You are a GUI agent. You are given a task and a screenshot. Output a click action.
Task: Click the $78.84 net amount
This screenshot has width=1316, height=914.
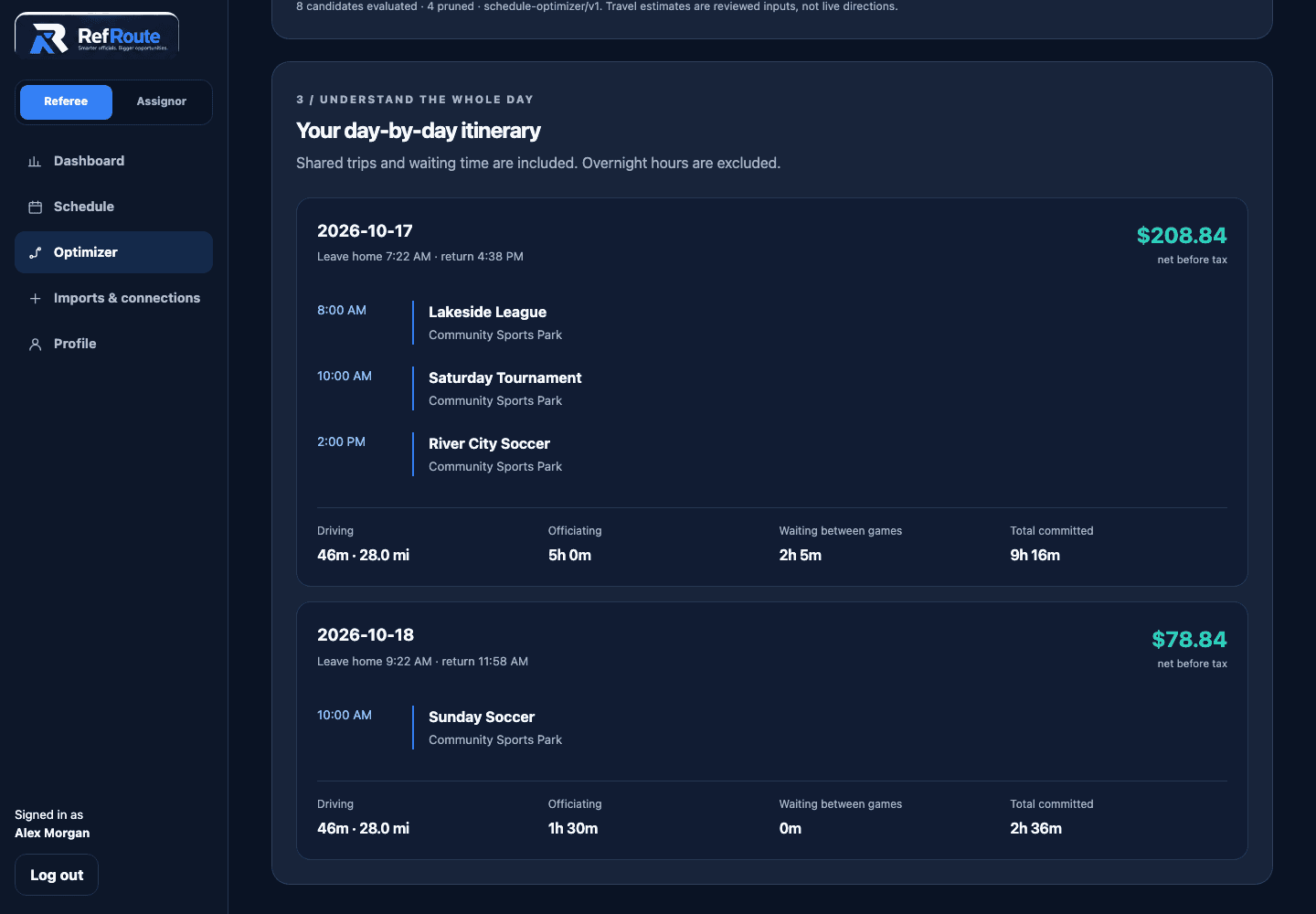(1189, 640)
